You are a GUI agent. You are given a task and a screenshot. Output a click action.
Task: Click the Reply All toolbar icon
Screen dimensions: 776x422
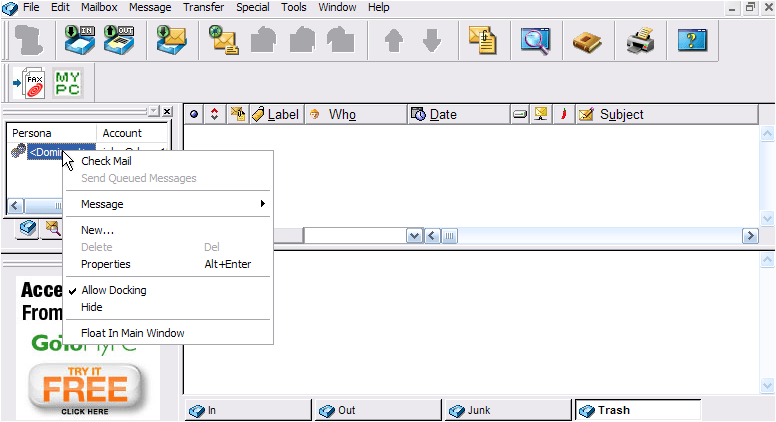tap(302, 40)
